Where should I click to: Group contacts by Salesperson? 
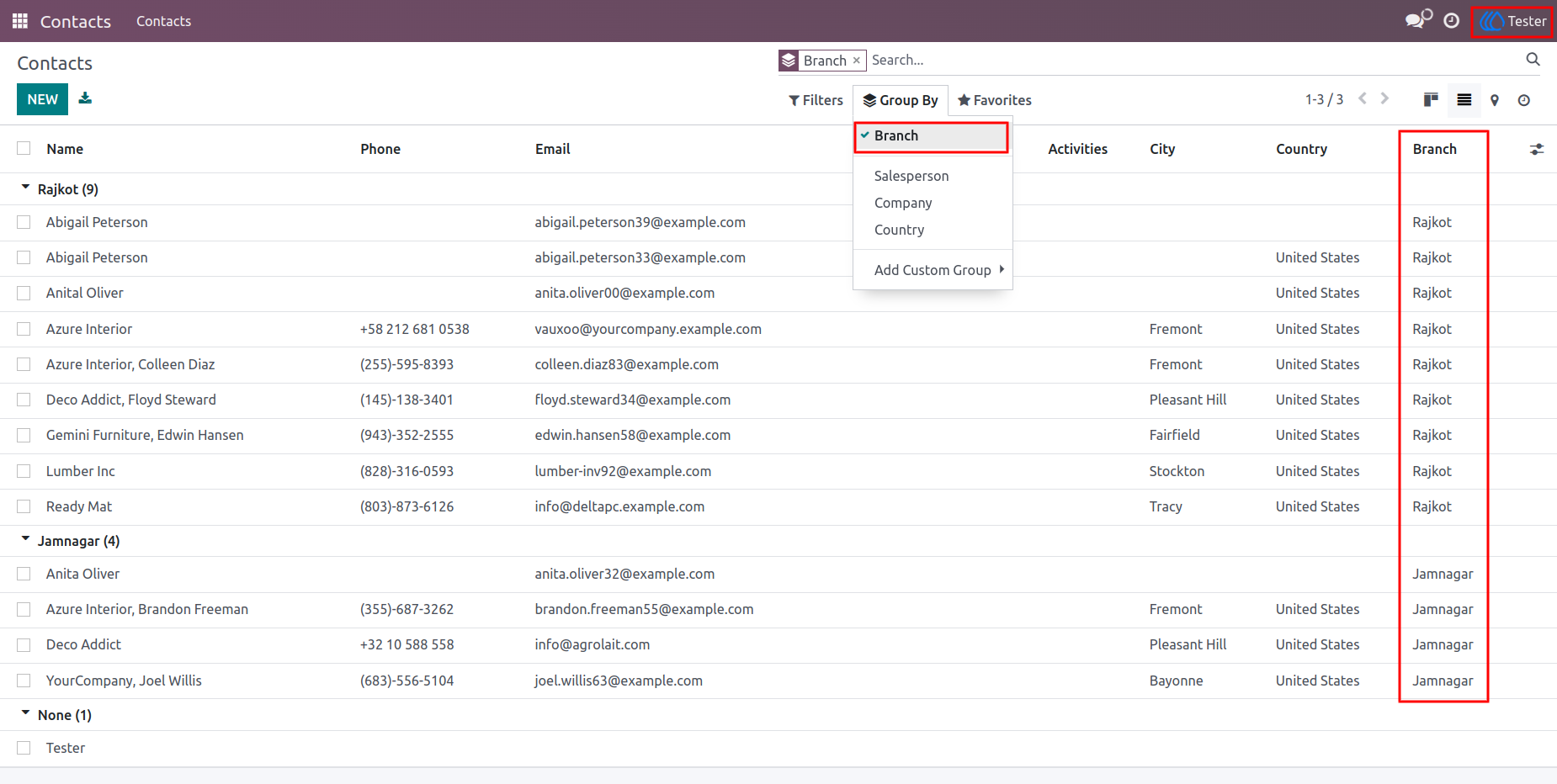coord(933,176)
